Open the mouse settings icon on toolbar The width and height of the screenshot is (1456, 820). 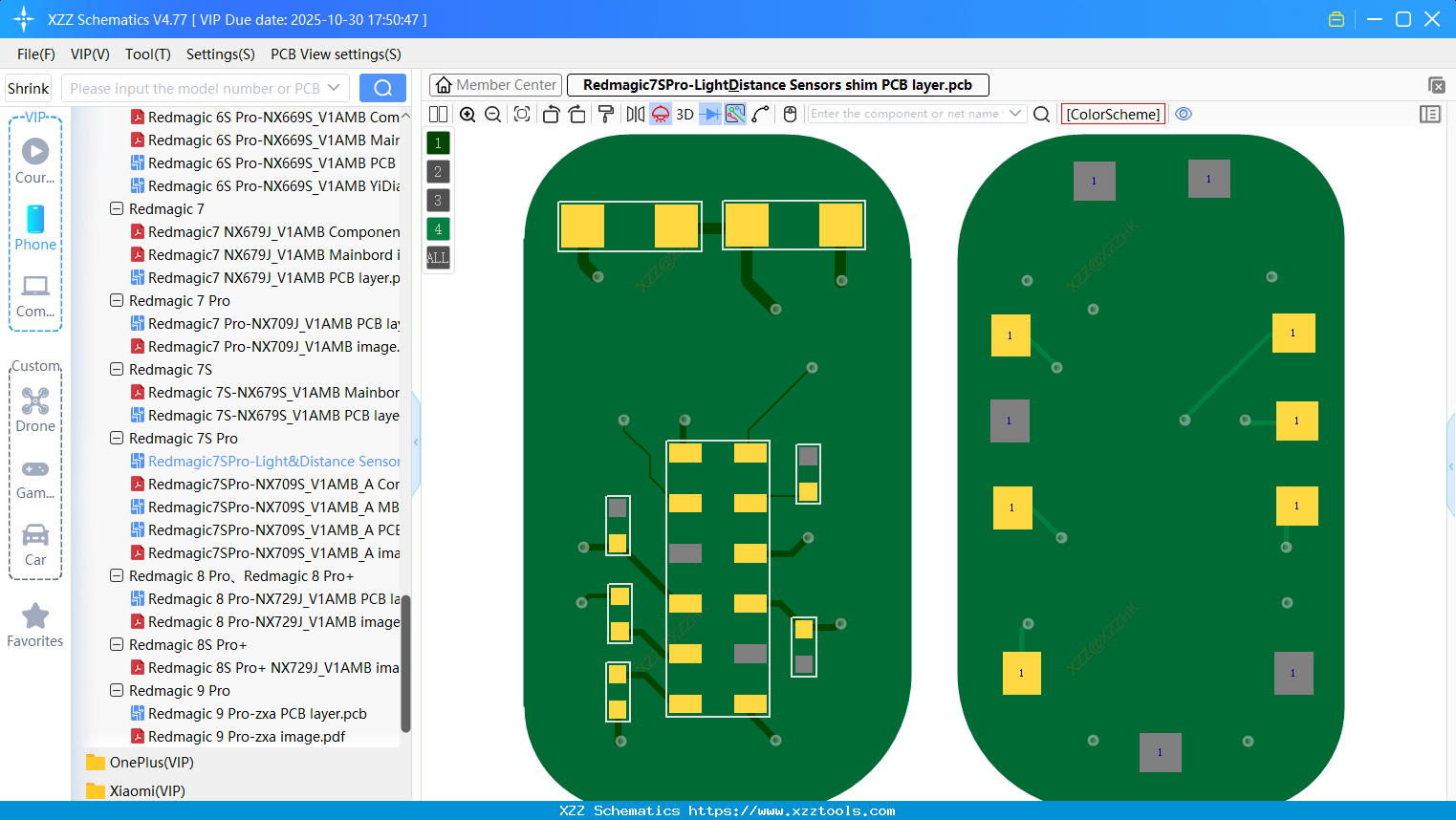click(790, 114)
